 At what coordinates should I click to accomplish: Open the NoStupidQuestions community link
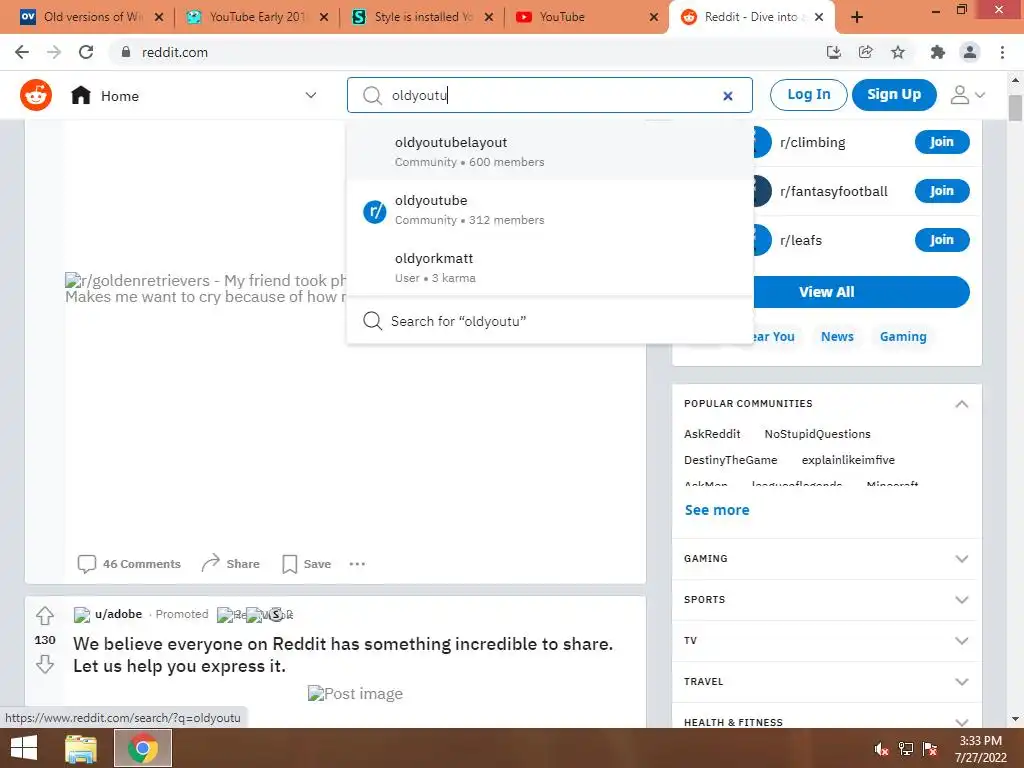tap(818, 434)
